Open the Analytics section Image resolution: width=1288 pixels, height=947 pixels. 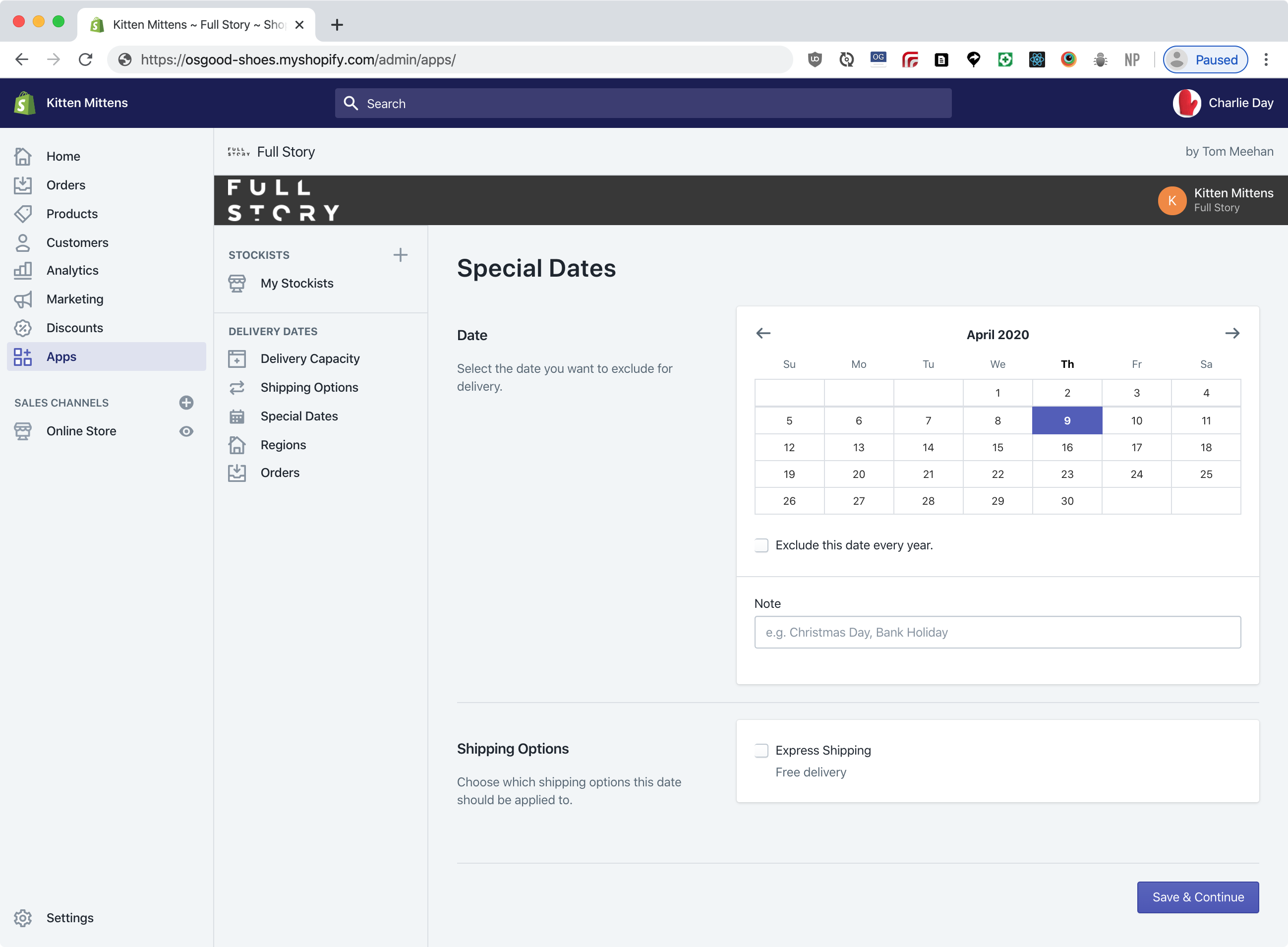pyautogui.click(x=72, y=270)
